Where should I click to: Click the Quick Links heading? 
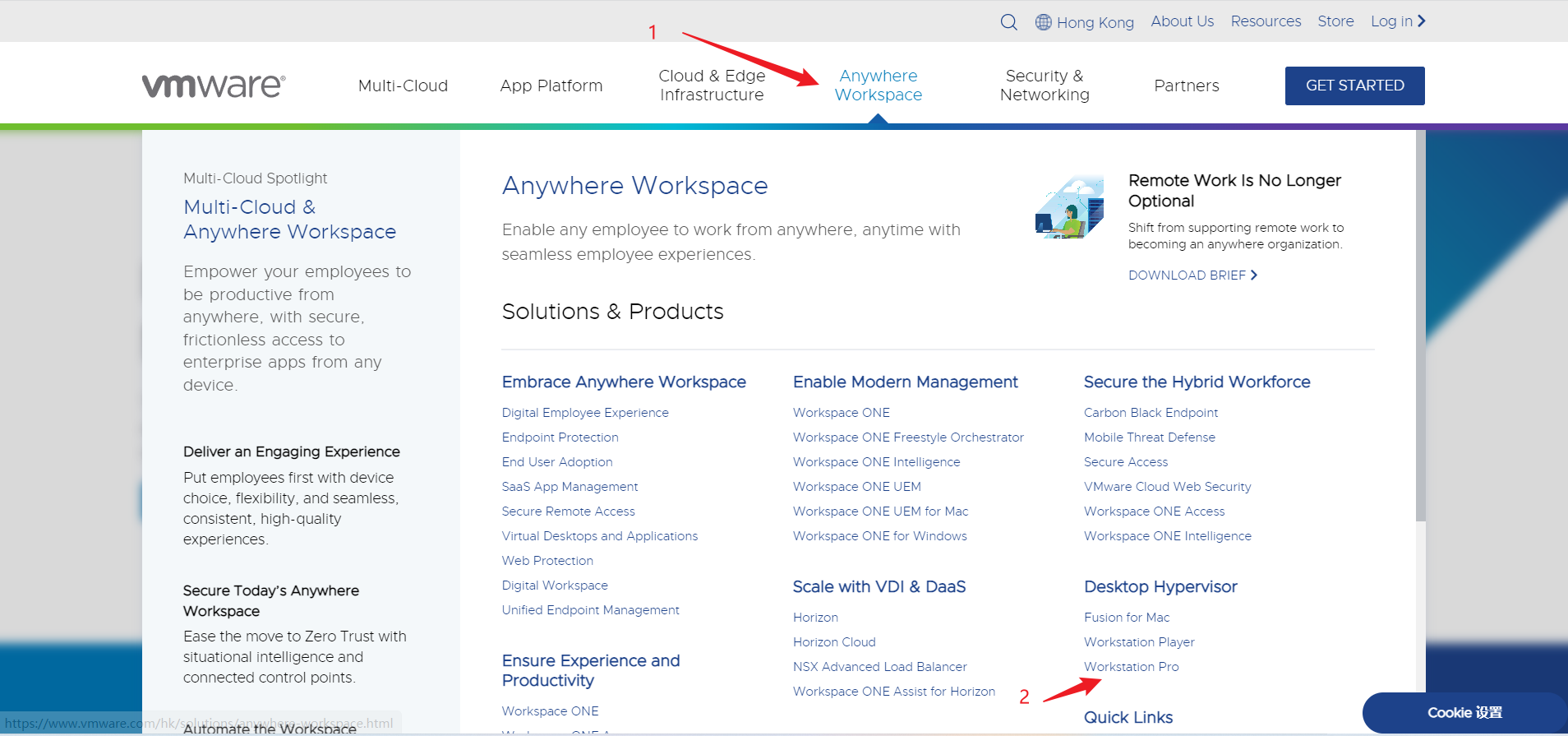[1128, 718]
